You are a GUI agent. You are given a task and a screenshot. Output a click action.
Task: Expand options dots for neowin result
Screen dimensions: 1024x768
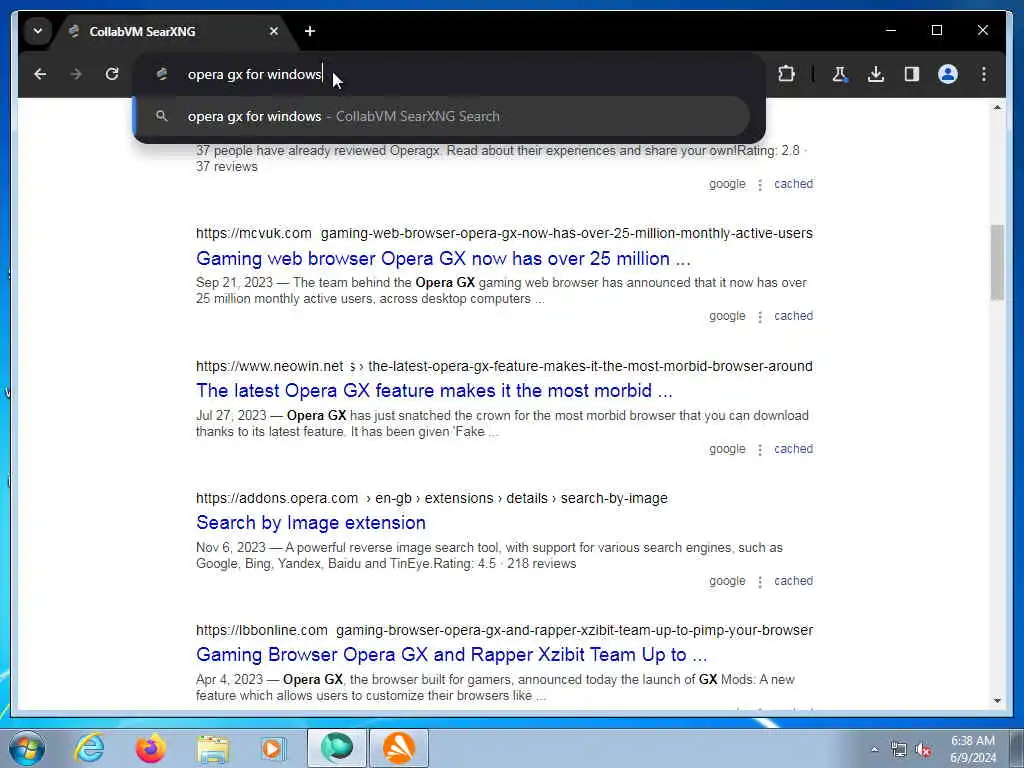tap(760, 450)
